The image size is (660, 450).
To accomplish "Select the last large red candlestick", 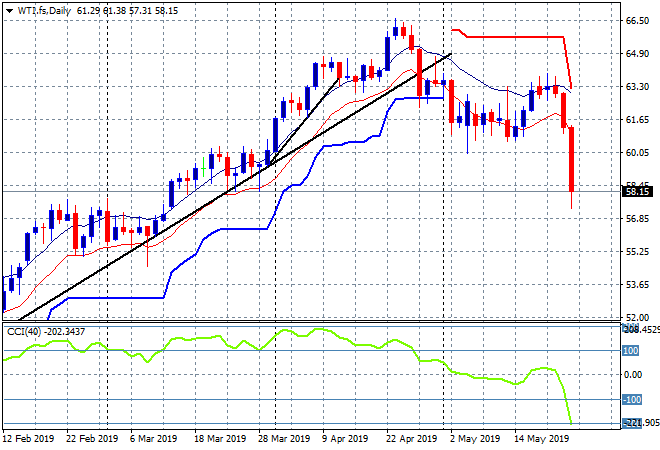I will coord(572,159).
